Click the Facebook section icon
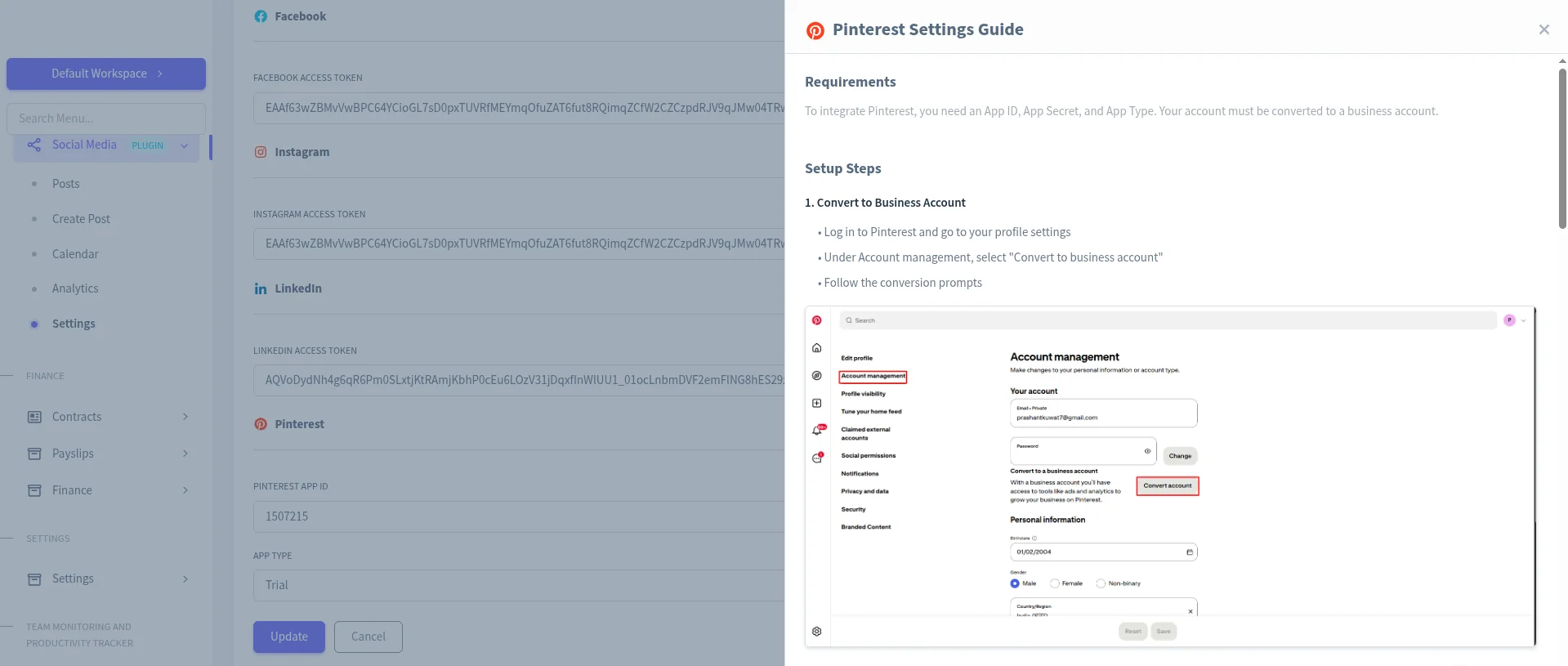This screenshot has width=1568, height=666. (261, 16)
